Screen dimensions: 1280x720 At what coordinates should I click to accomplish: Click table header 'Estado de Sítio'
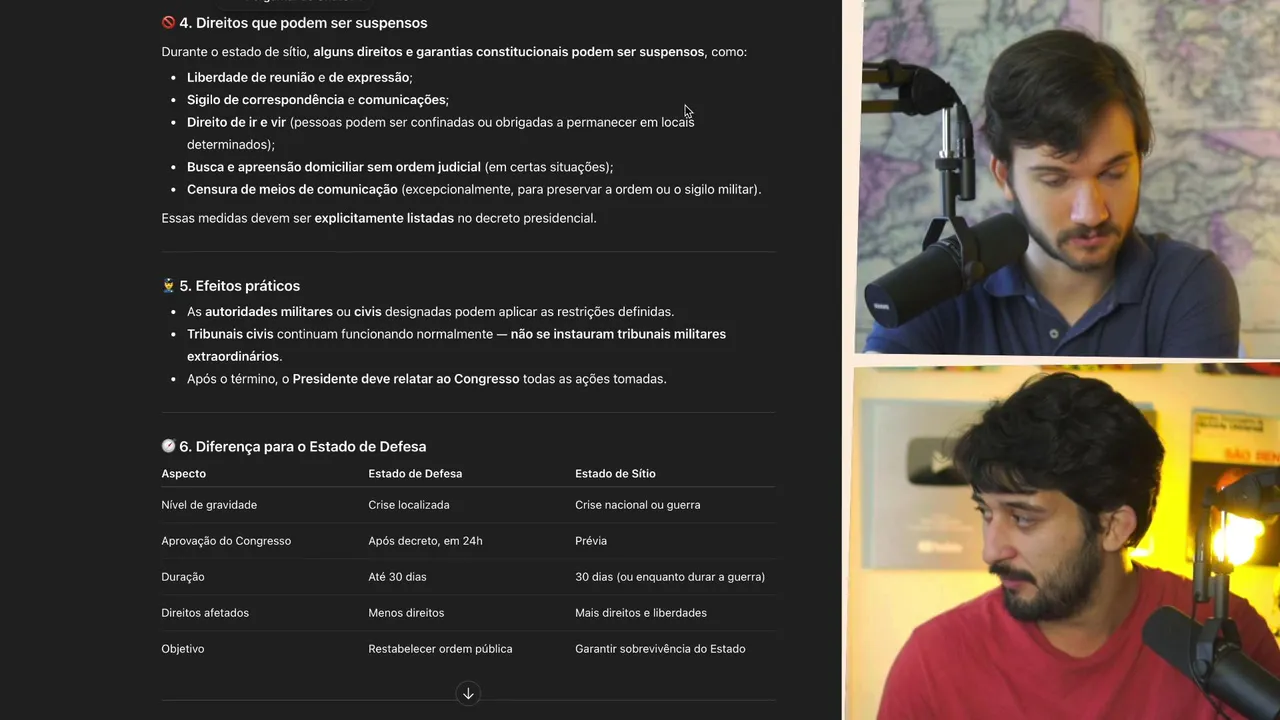click(615, 474)
